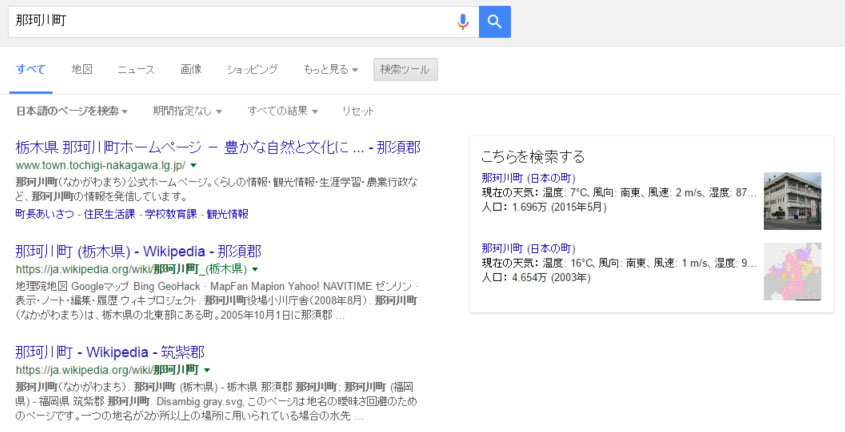Switch to the 地図 tab

click(82, 69)
